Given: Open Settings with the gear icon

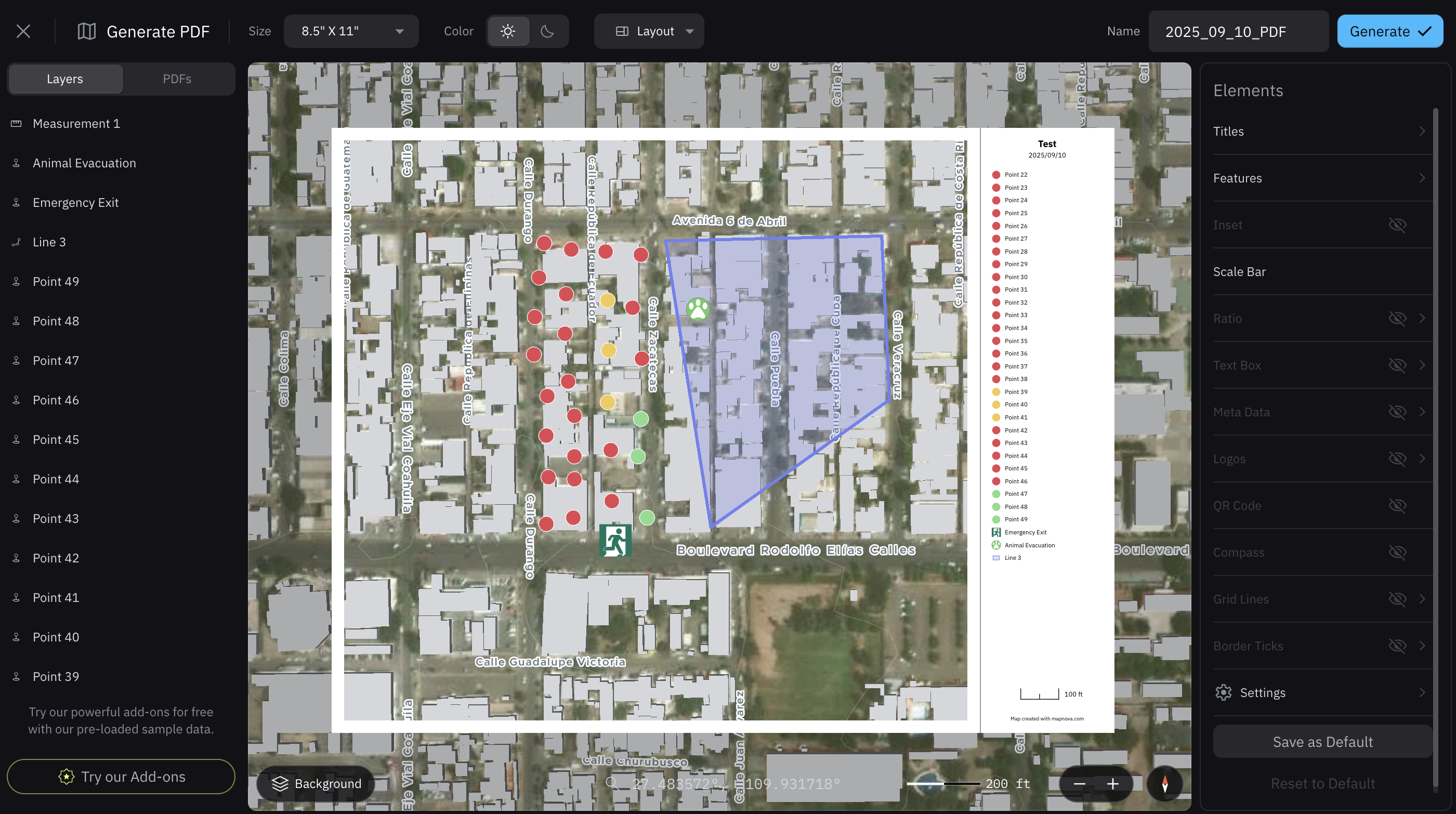Looking at the screenshot, I should tap(1223, 692).
